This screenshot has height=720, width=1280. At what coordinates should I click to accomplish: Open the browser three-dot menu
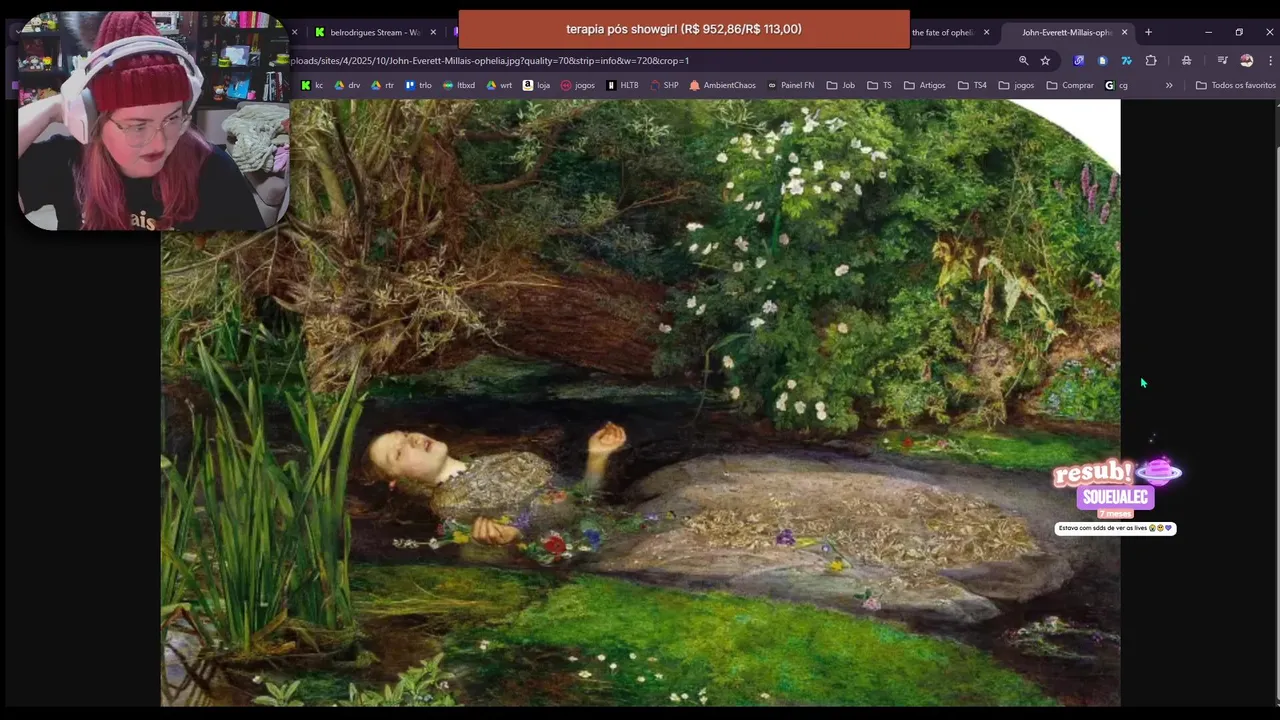[1270, 60]
